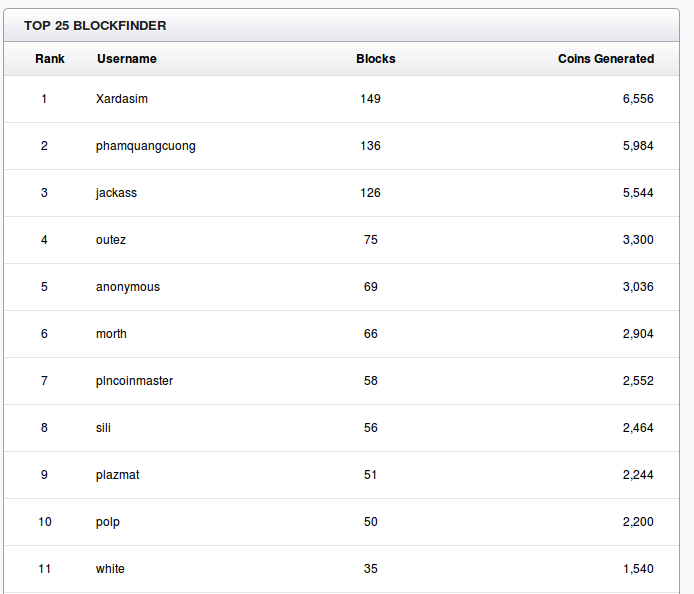This screenshot has width=694, height=594.
Task: Click the Rank column header
Action: pyautogui.click(x=50, y=59)
